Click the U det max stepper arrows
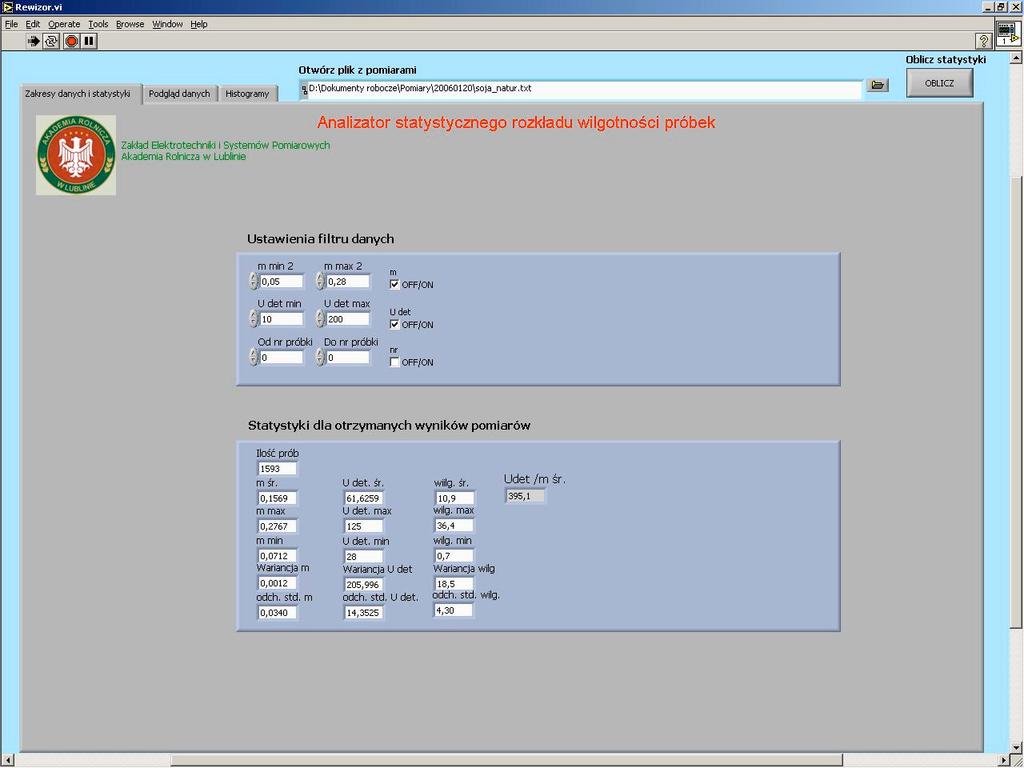The width and height of the screenshot is (1024, 768). (320, 319)
